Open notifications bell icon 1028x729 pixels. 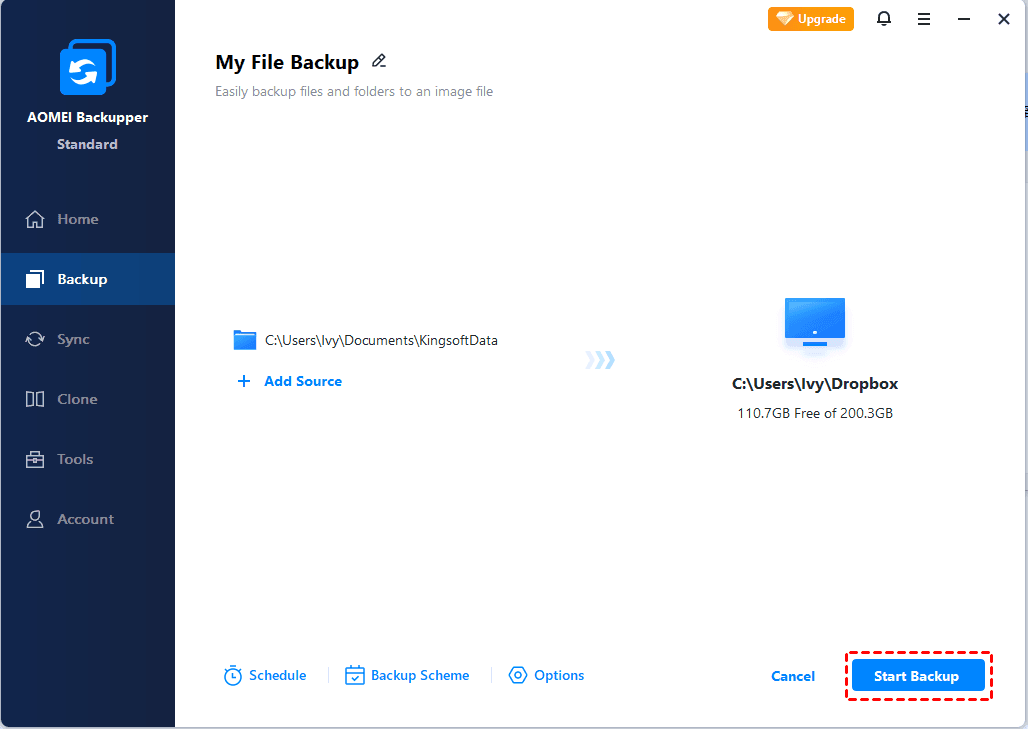click(x=884, y=19)
